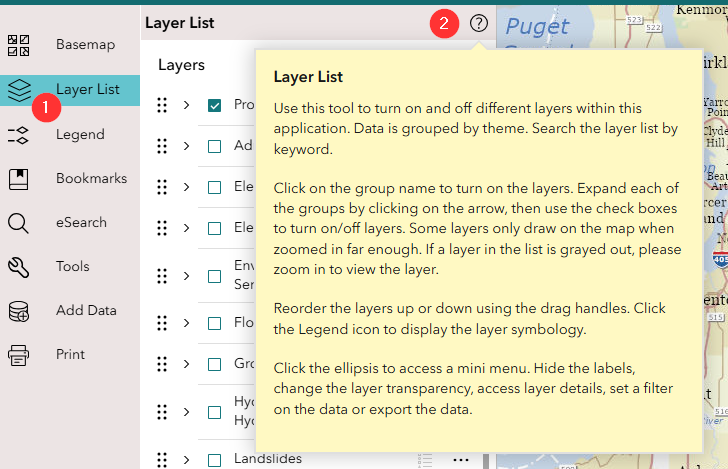Click the Bookmarks book icon
This screenshot has height=469, width=728.
click(19, 179)
